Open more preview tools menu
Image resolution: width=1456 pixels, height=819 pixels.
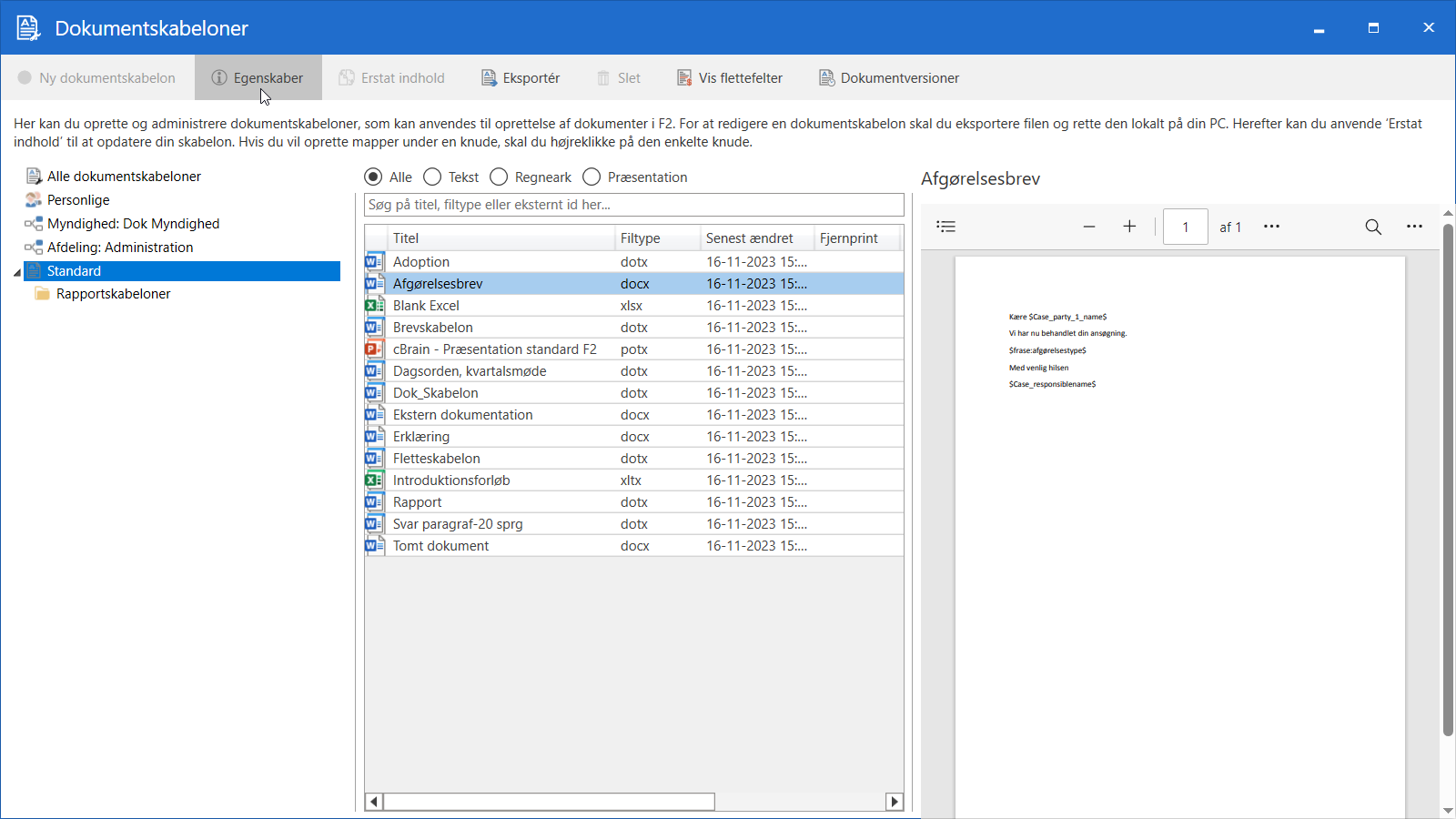pyautogui.click(x=1414, y=227)
